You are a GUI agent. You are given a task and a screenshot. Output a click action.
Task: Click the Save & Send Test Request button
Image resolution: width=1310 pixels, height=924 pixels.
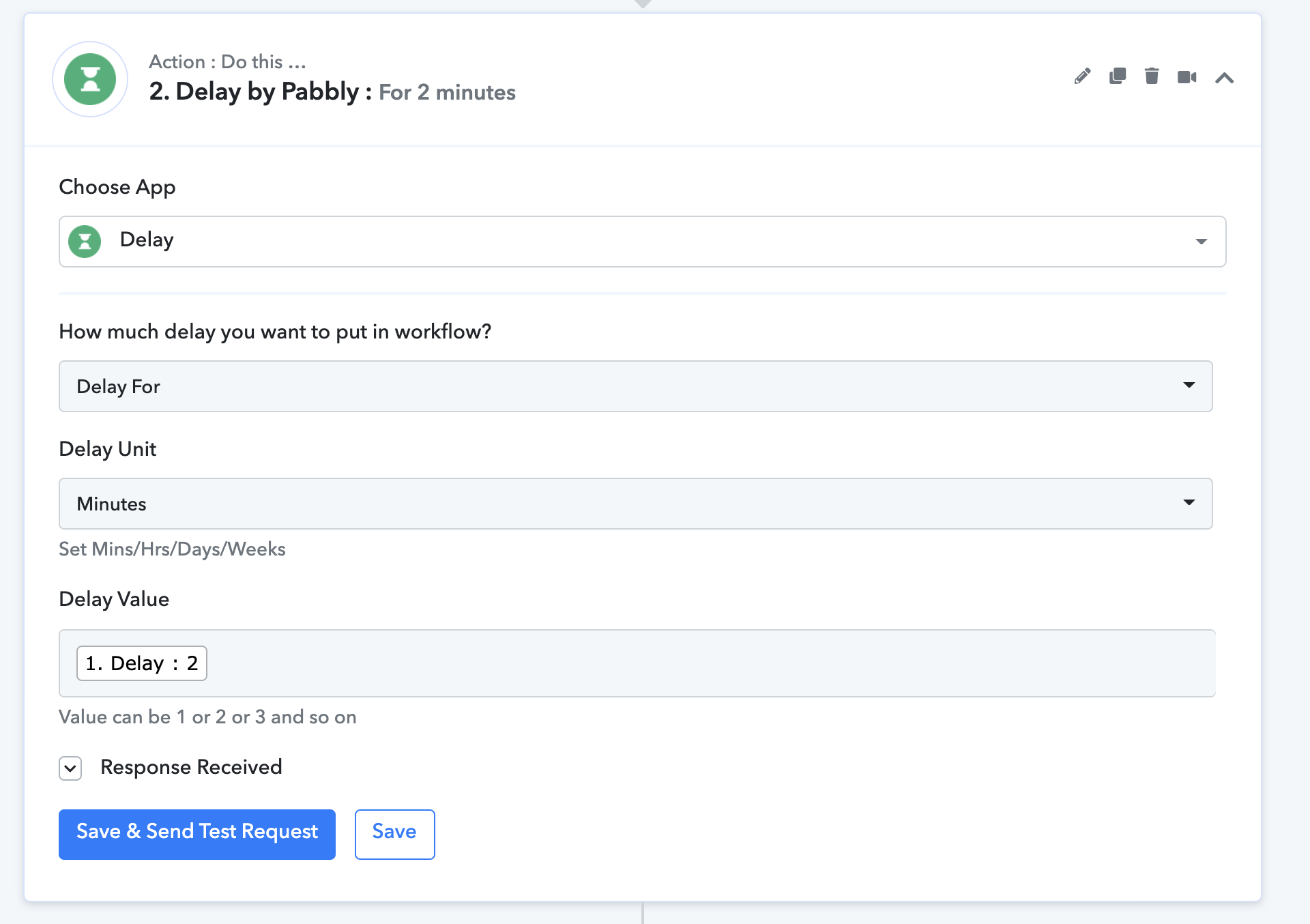coord(197,834)
